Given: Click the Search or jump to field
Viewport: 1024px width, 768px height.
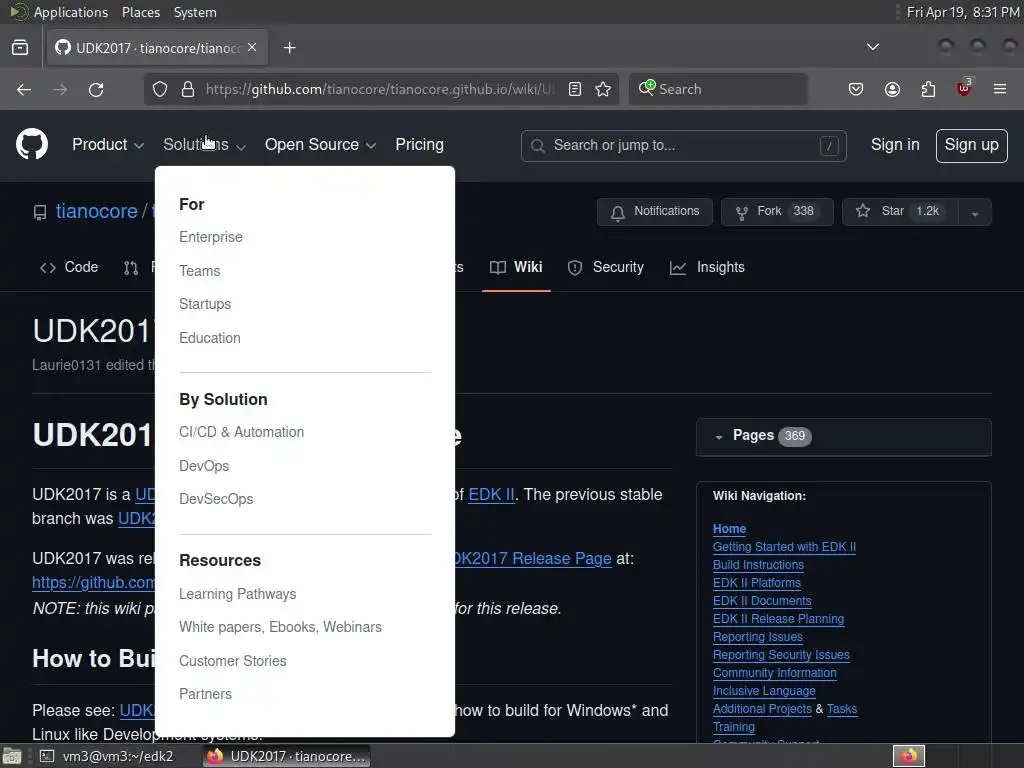Looking at the screenshot, I should [x=684, y=146].
